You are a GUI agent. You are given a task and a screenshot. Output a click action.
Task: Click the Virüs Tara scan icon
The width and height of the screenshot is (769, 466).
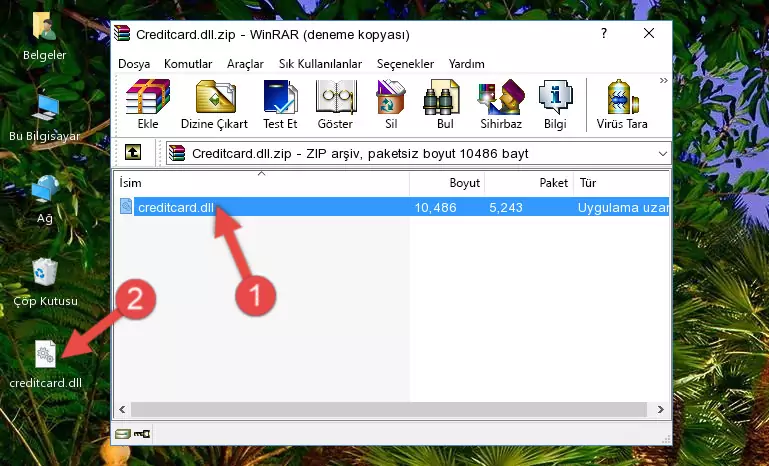pyautogui.click(x=622, y=97)
